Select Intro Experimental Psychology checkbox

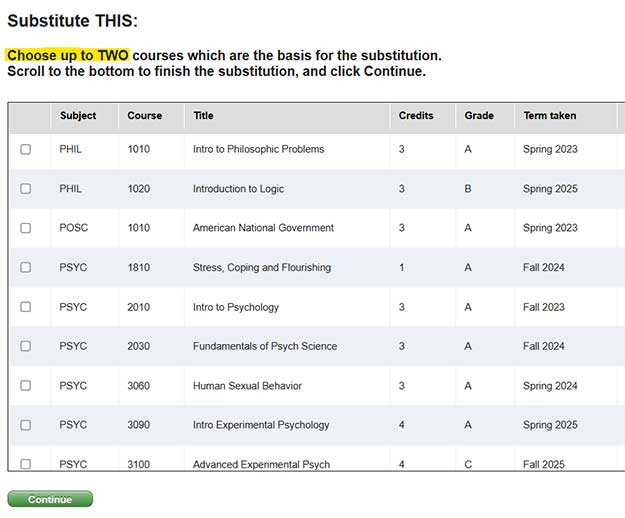26,425
